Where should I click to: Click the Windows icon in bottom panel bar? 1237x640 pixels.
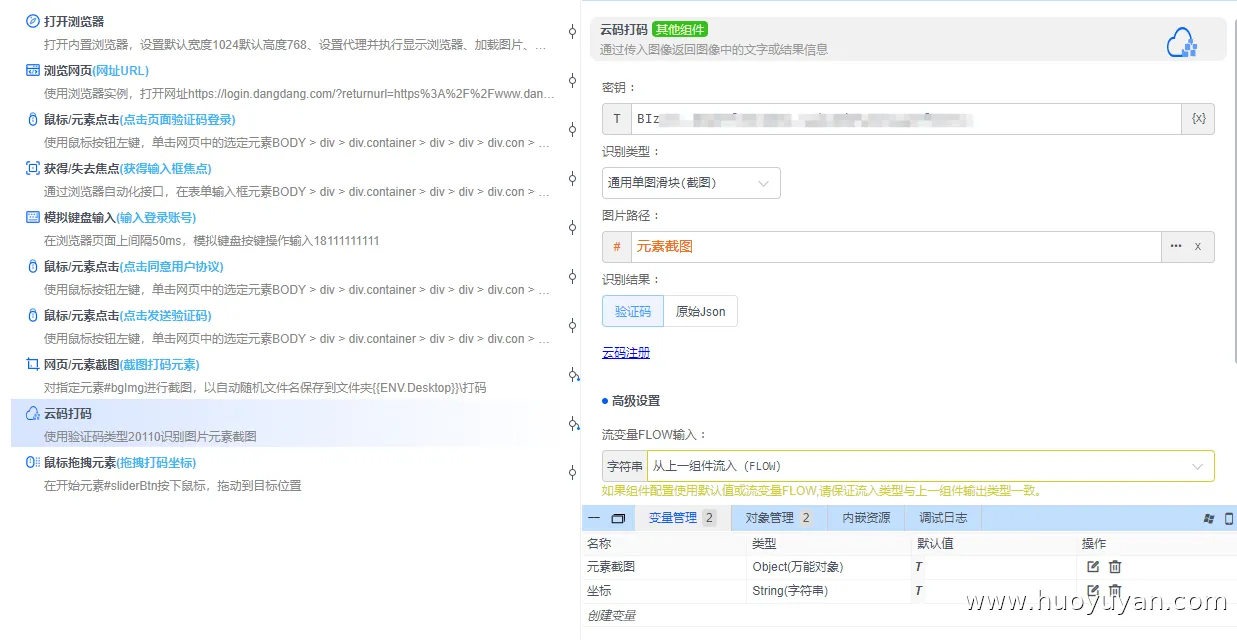[1208, 518]
